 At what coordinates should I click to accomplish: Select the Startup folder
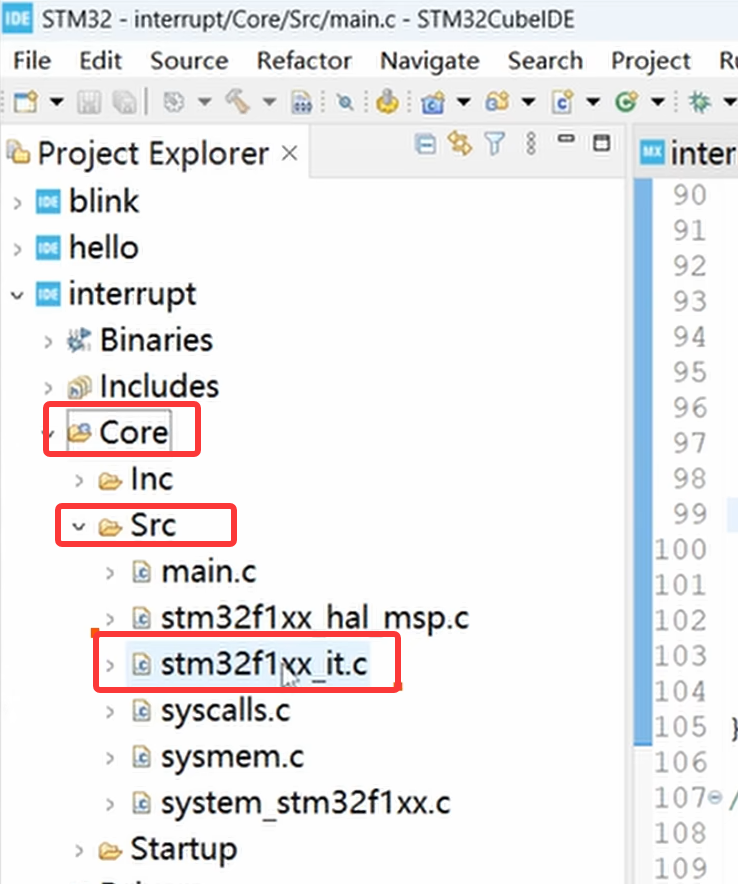[x=184, y=849]
